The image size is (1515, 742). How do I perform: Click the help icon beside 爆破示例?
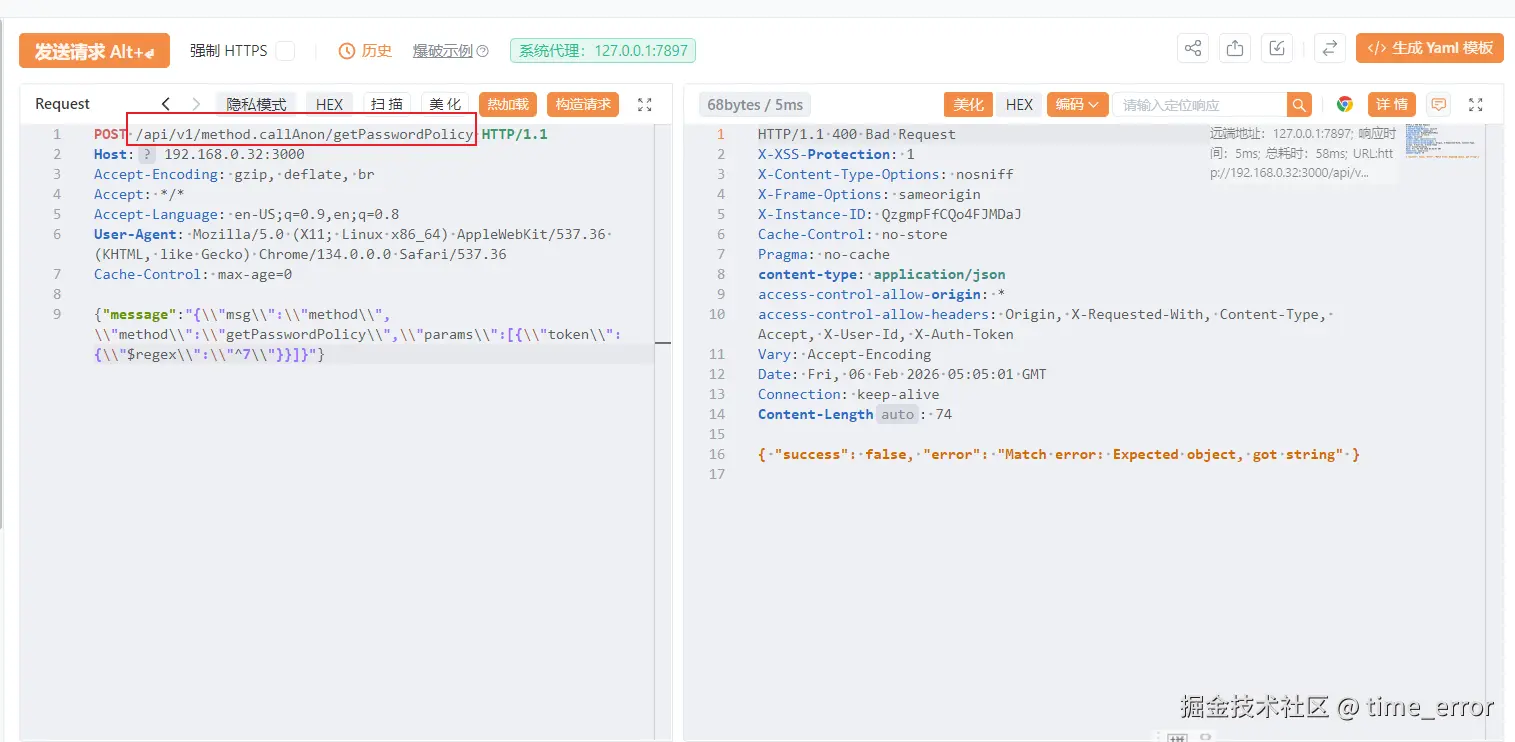pyautogui.click(x=483, y=51)
